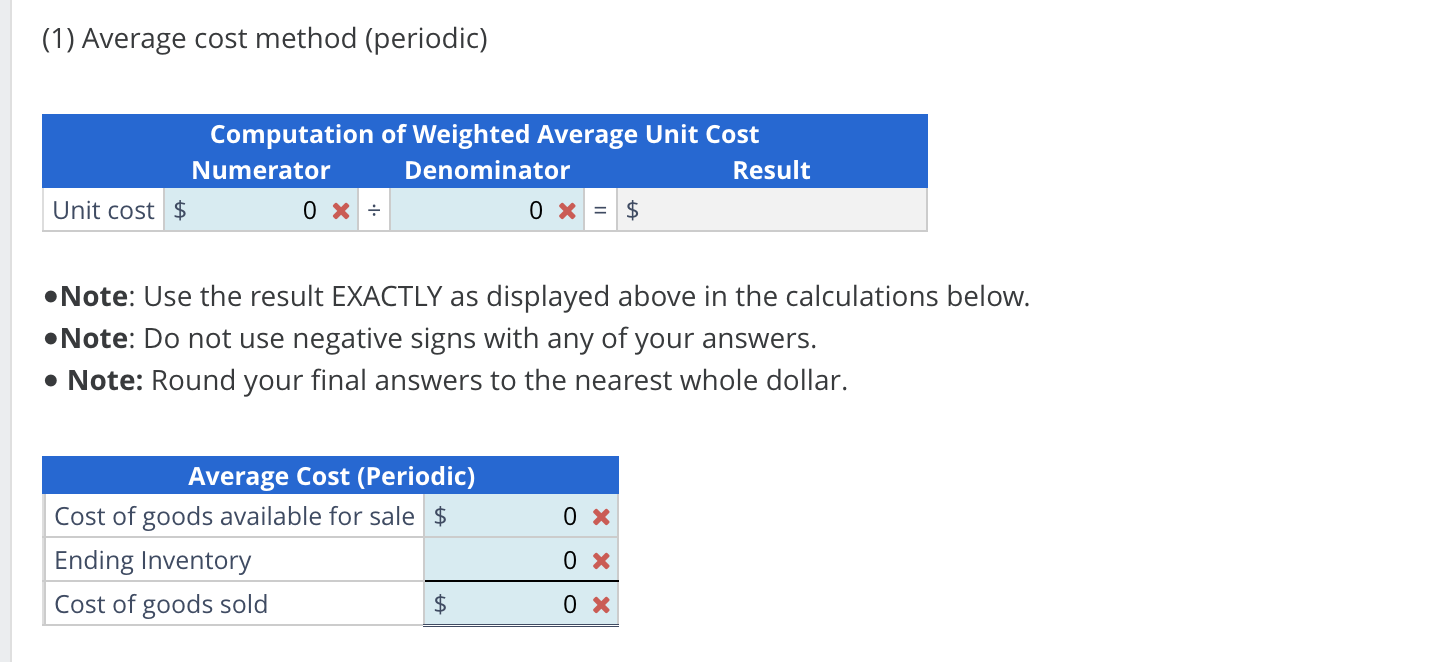This screenshot has height=662, width=1434.
Task: Click the division symbol between Numerator and Denominator
Action: 373,210
